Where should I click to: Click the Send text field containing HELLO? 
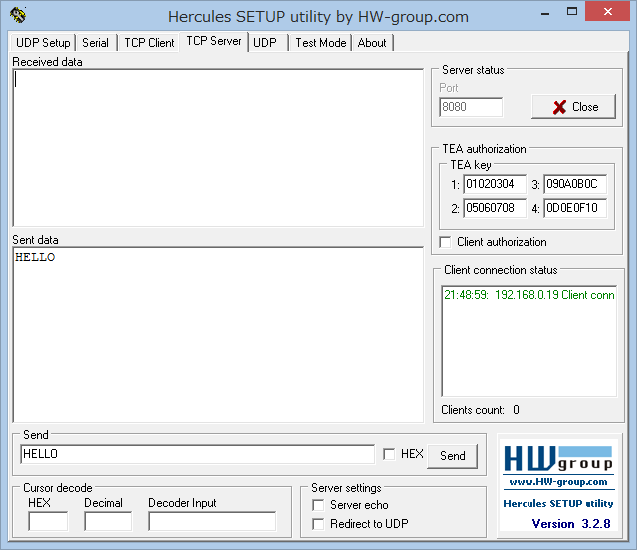tap(197, 454)
